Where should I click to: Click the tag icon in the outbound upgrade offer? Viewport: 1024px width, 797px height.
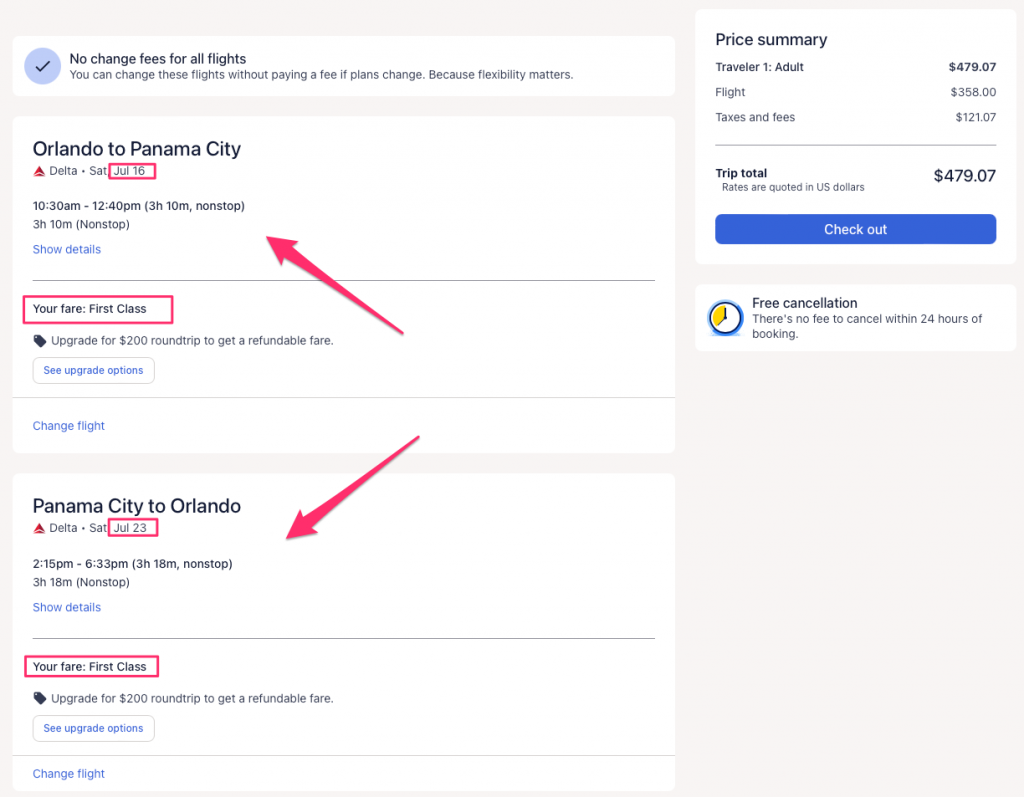point(40,341)
